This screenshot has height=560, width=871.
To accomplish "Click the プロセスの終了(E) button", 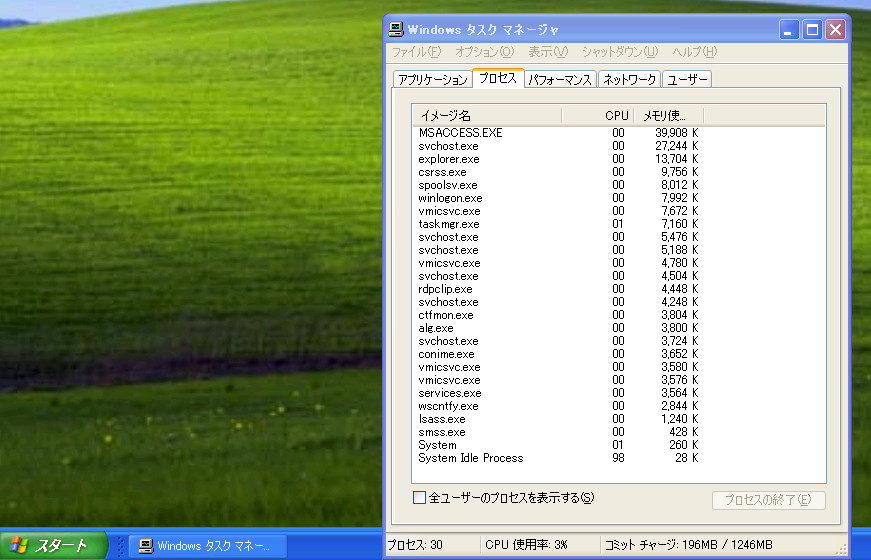I will pyautogui.click(x=768, y=500).
